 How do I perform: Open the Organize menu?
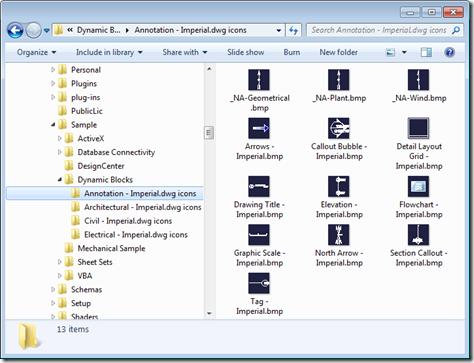[36, 52]
